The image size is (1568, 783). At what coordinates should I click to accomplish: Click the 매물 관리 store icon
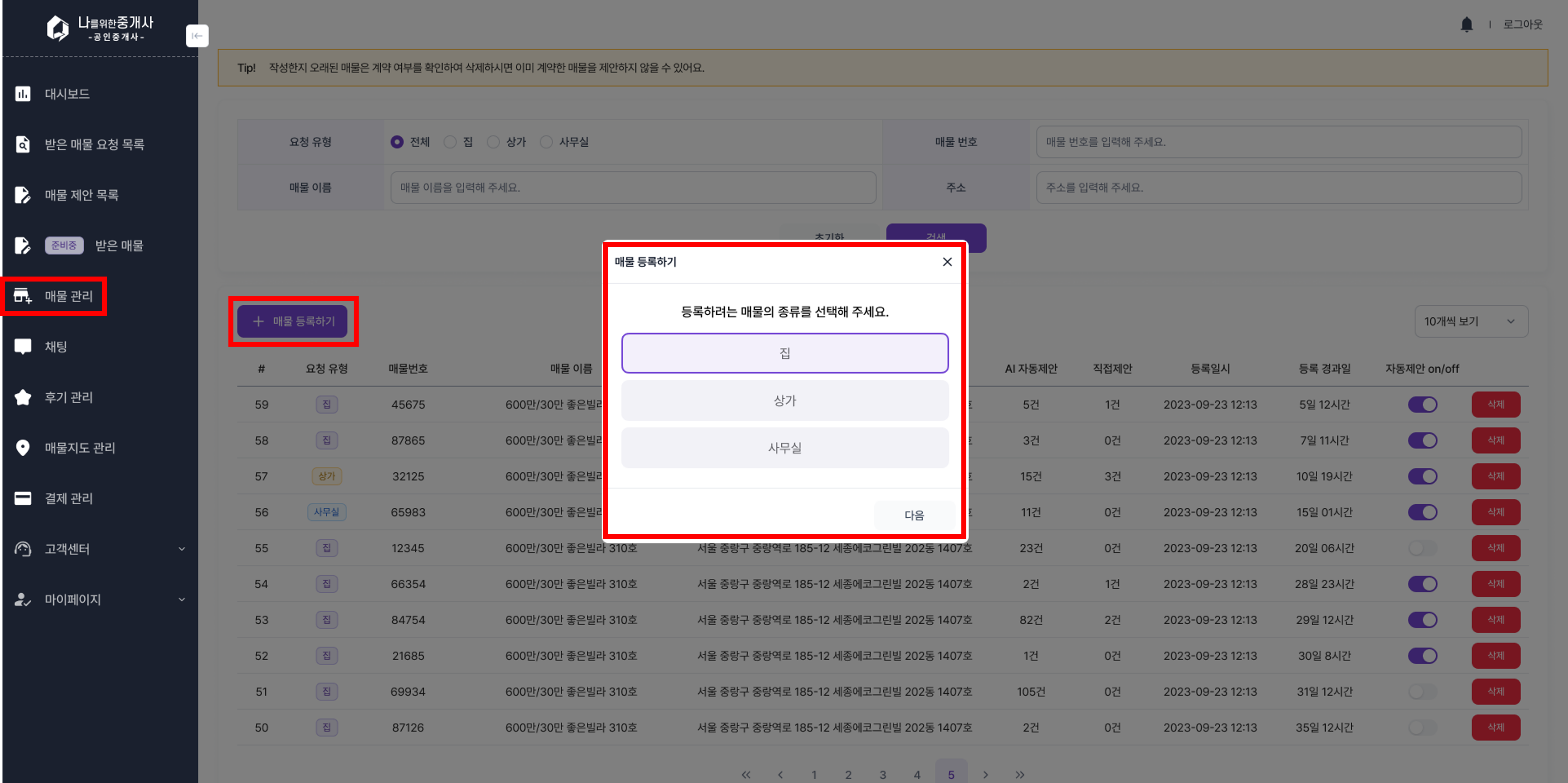pyautogui.click(x=22, y=296)
